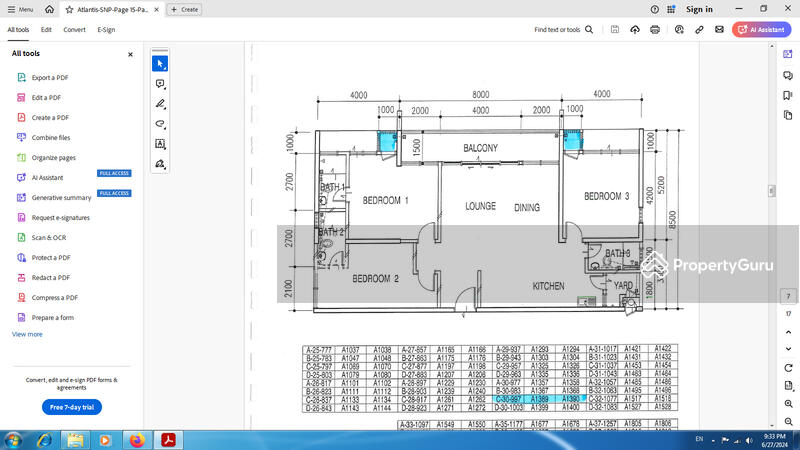The image size is (800, 450).
Task: Close the Atlantis-SNP document tab
Action: tap(157, 10)
